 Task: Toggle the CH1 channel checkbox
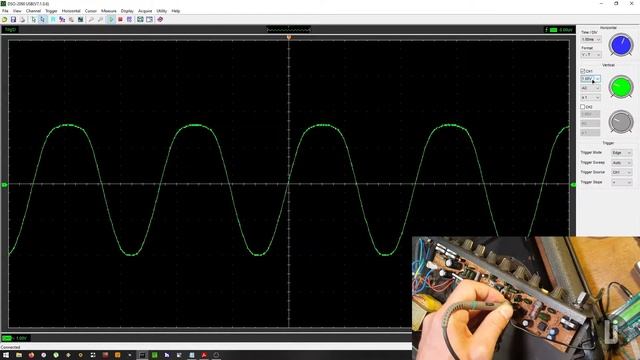582,71
